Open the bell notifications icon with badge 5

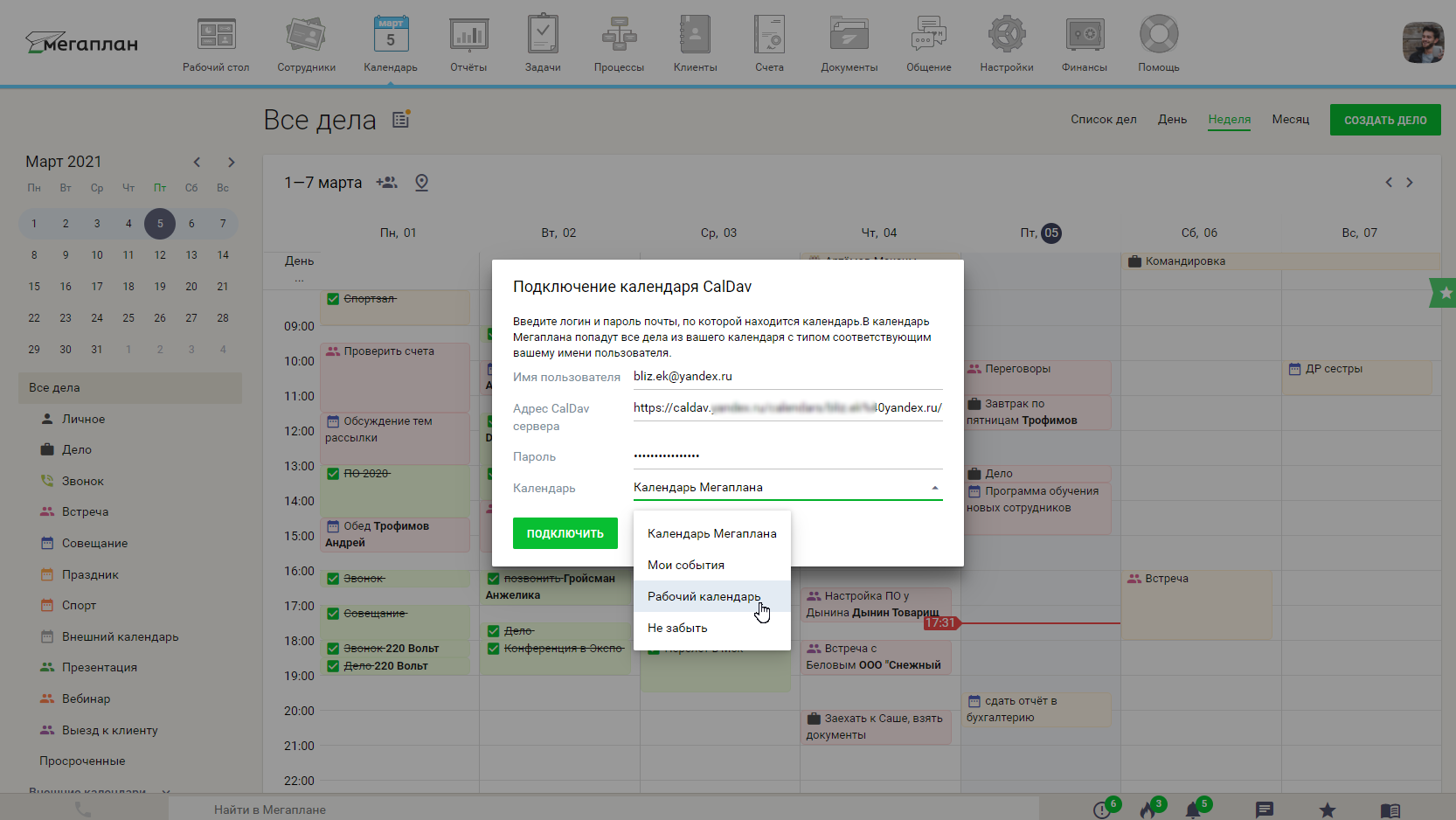pos(1194,810)
